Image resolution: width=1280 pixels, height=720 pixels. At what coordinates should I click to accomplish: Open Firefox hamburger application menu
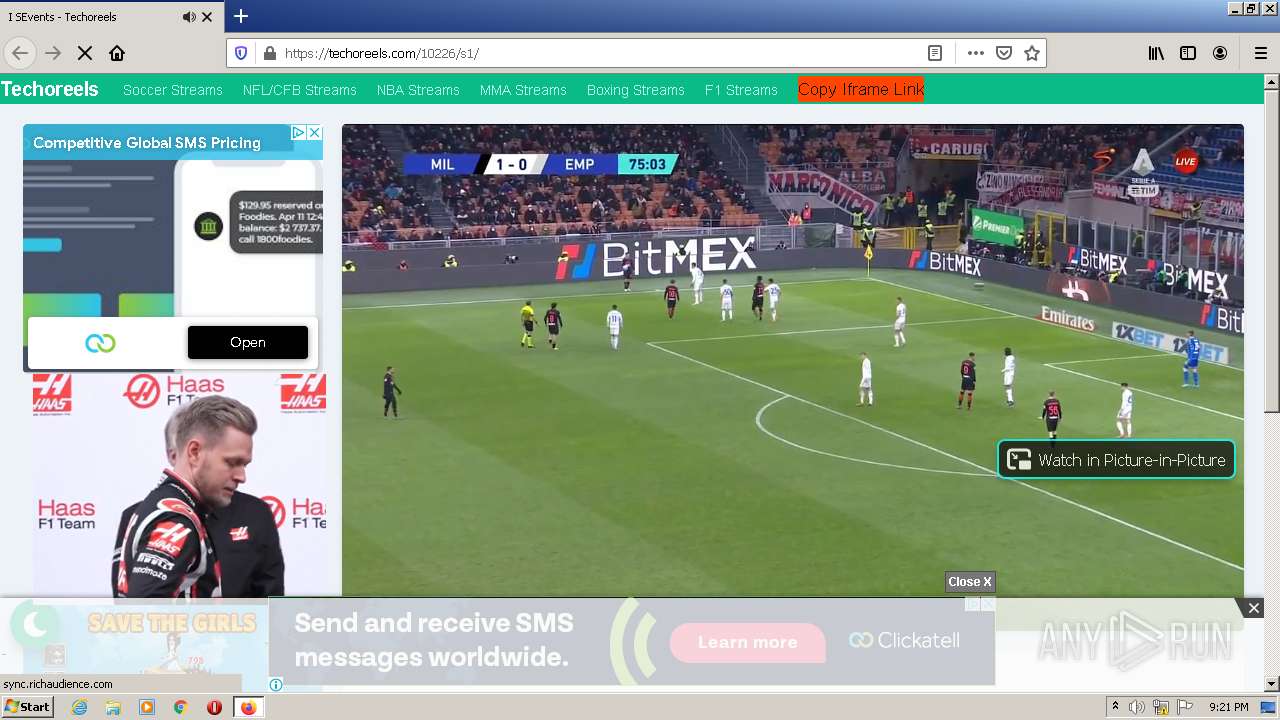(1260, 53)
